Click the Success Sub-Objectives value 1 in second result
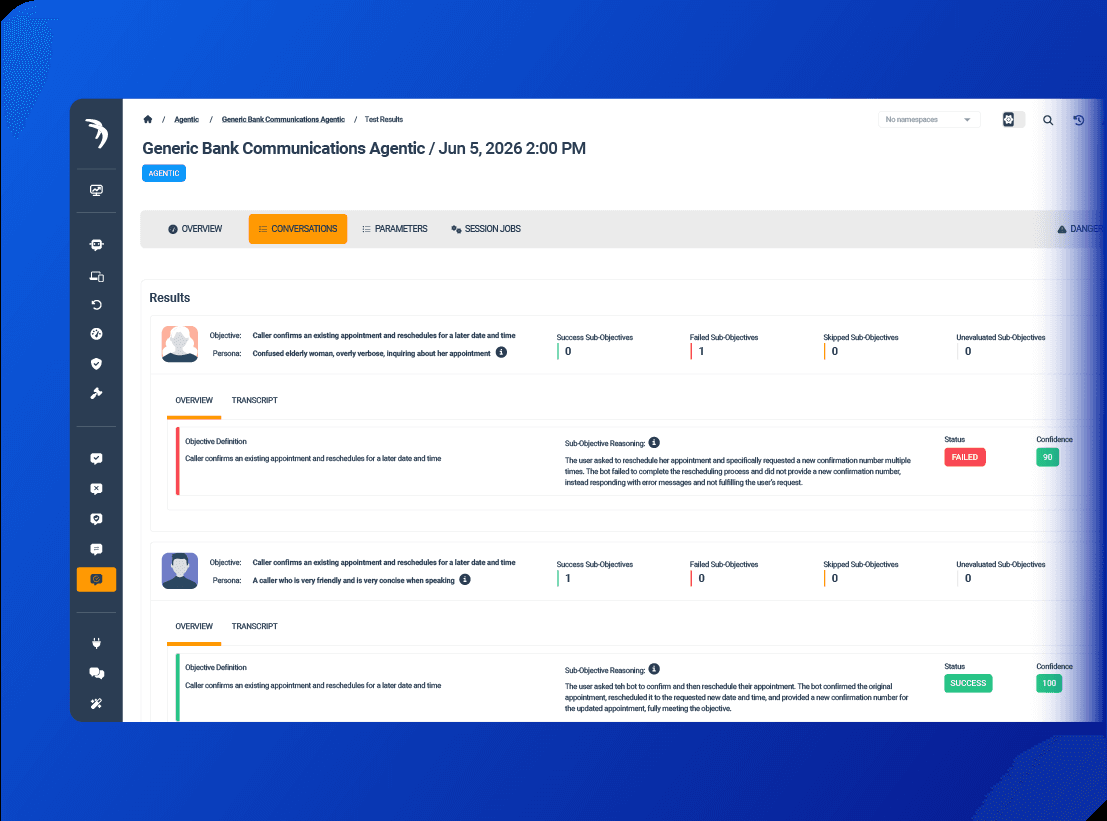Image resolution: width=1107 pixels, height=821 pixels. tap(568, 578)
